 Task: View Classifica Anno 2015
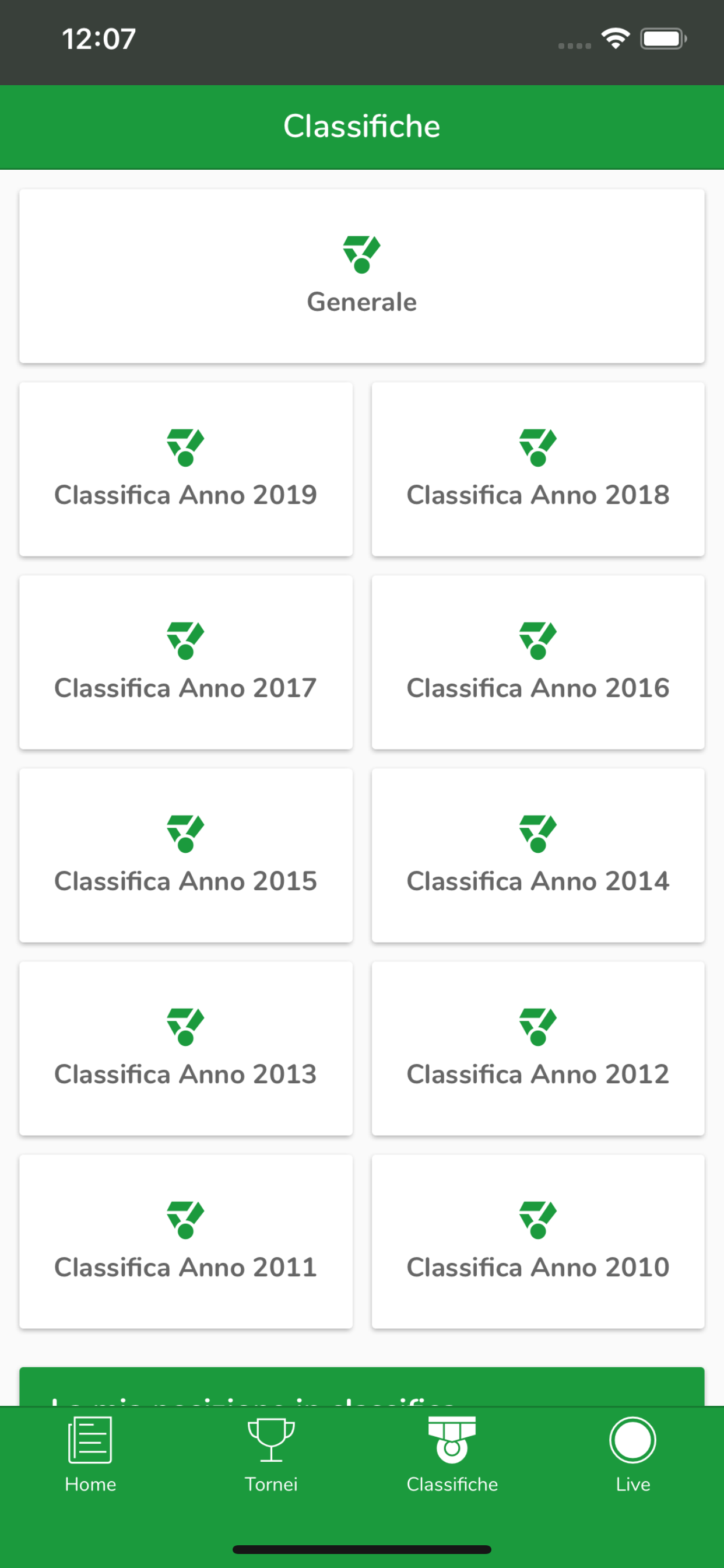185,855
